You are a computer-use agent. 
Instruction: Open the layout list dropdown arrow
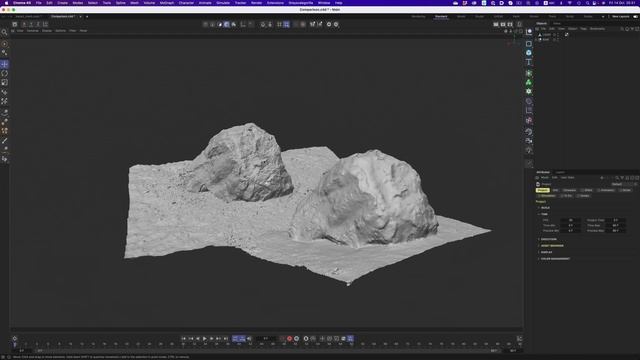coord(603,17)
